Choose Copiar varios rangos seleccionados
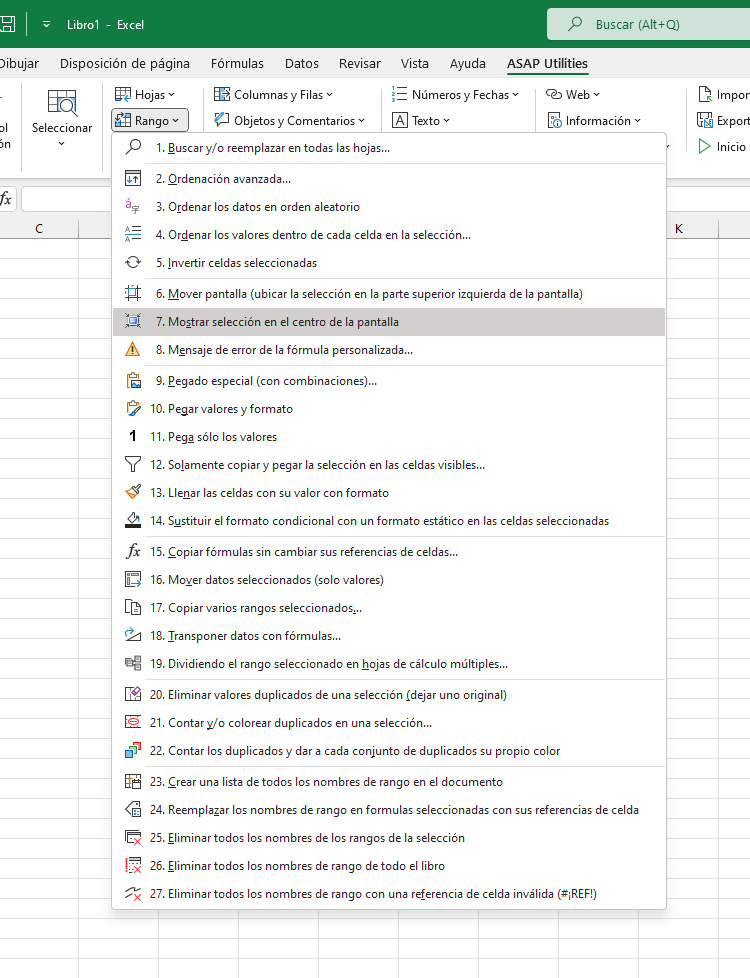This screenshot has height=978, width=750. [389, 608]
